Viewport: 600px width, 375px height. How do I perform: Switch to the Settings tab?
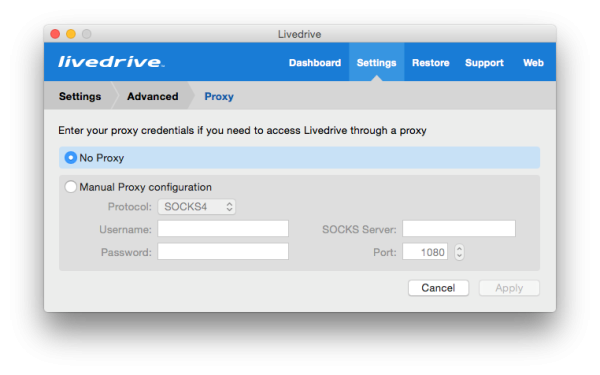tap(377, 63)
